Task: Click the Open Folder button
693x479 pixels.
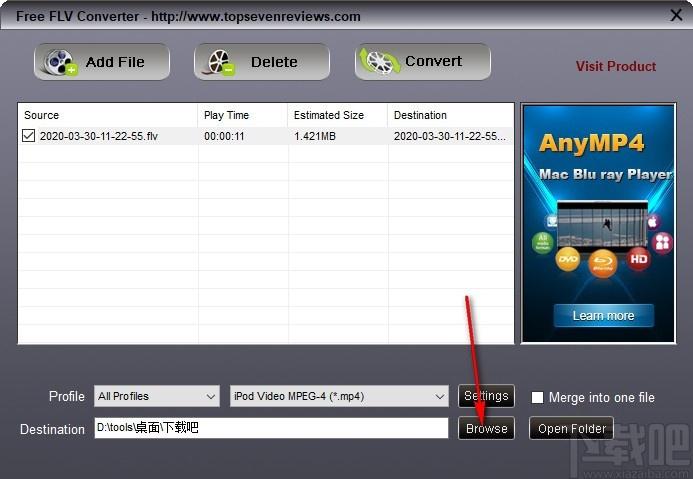Action: pos(571,428)
